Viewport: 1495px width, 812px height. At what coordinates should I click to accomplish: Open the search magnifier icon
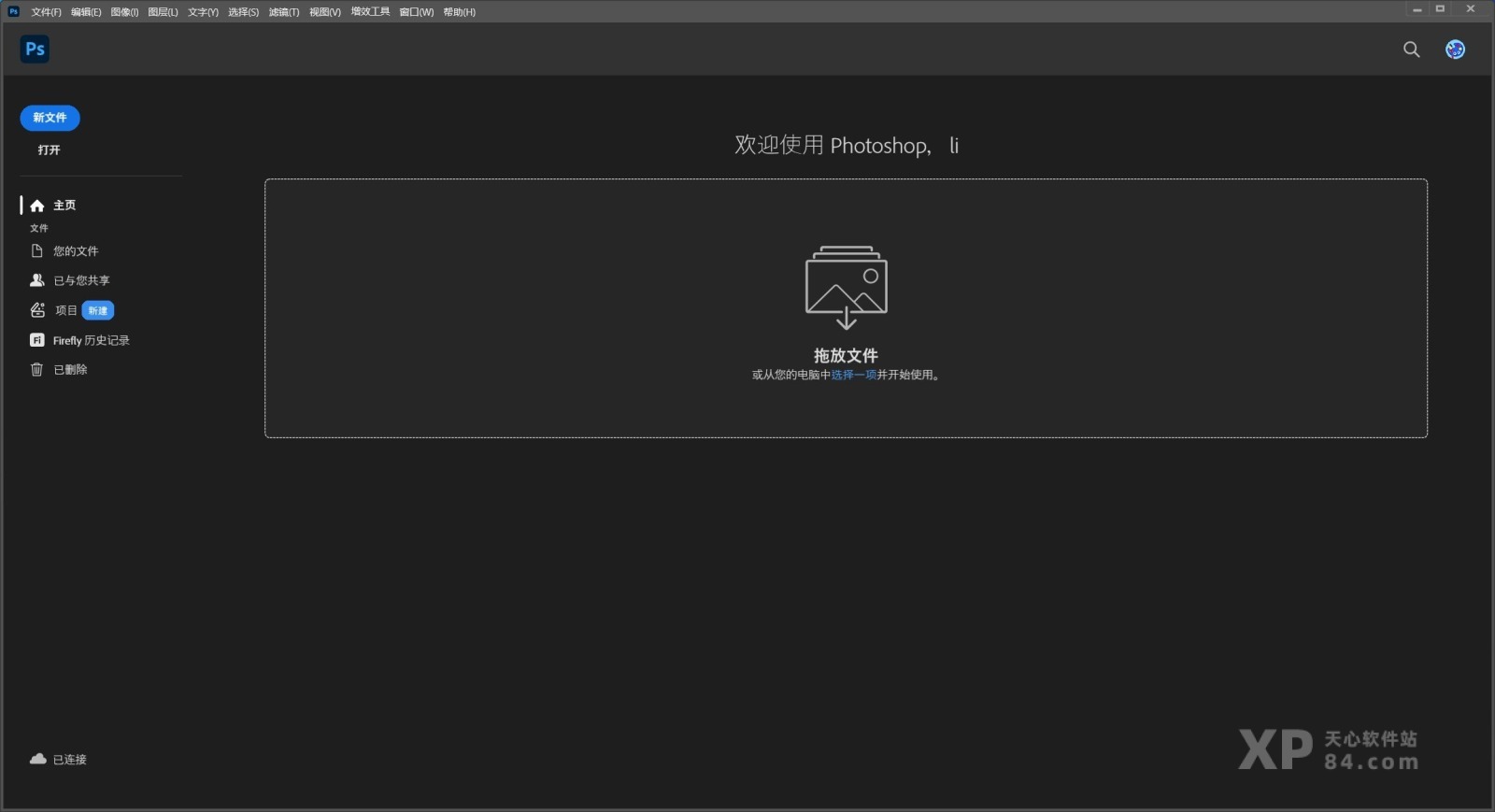click(1411, 50)
